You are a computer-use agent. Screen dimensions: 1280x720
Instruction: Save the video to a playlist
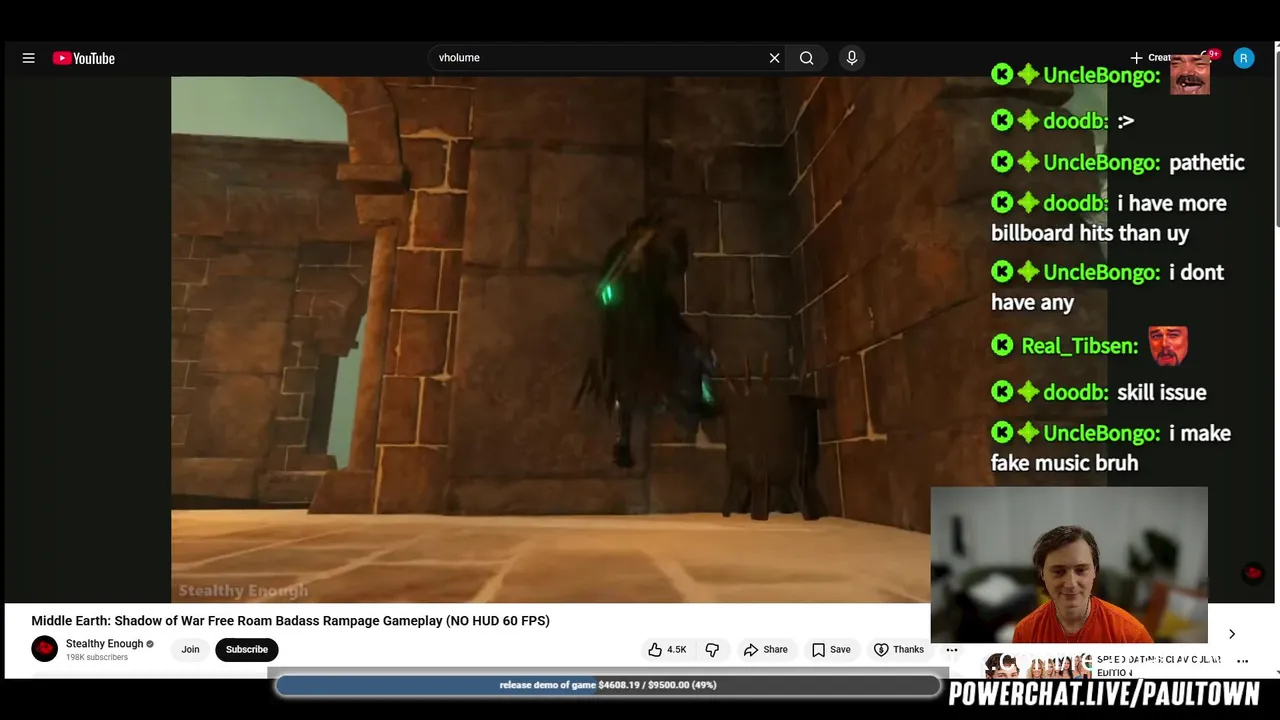832,650
